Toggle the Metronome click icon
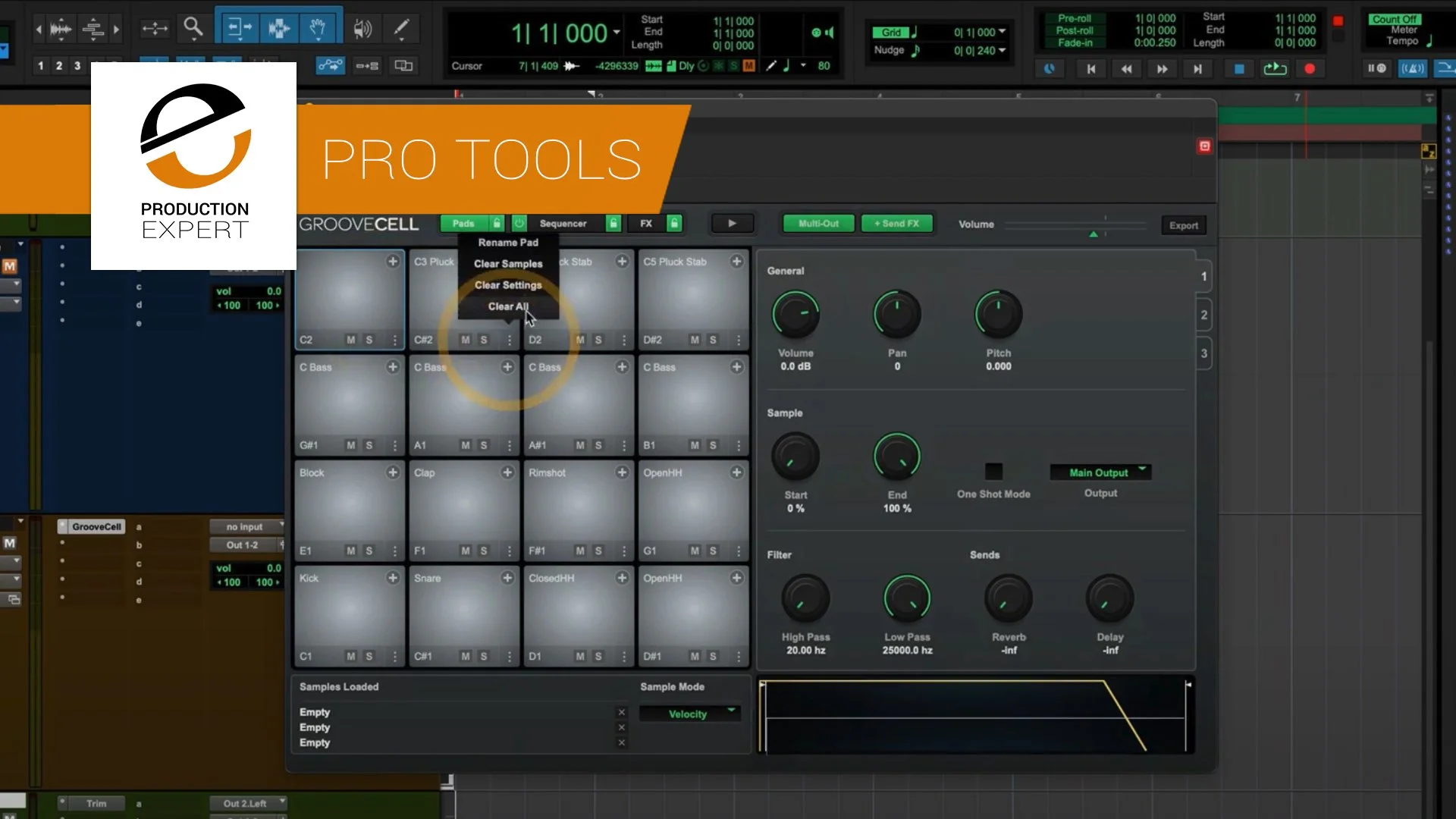1456x819 pixels. [x=1412, y=68]
